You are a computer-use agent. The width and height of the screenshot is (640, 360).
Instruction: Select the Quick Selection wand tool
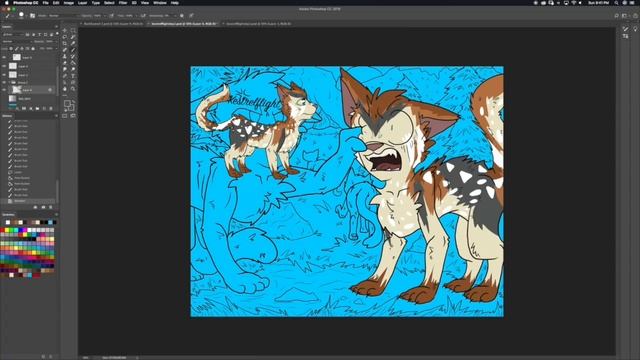(x=73, y=37)
